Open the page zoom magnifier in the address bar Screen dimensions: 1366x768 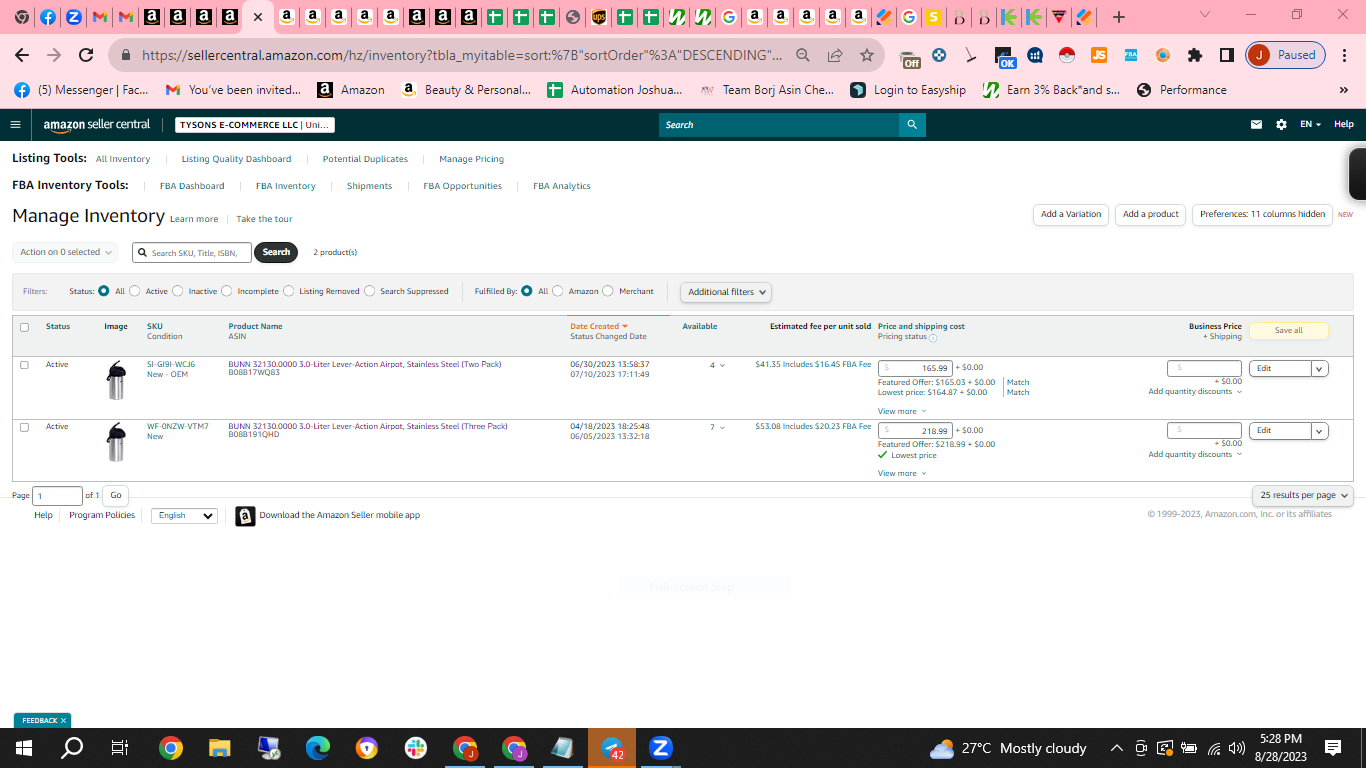[803, 55]
